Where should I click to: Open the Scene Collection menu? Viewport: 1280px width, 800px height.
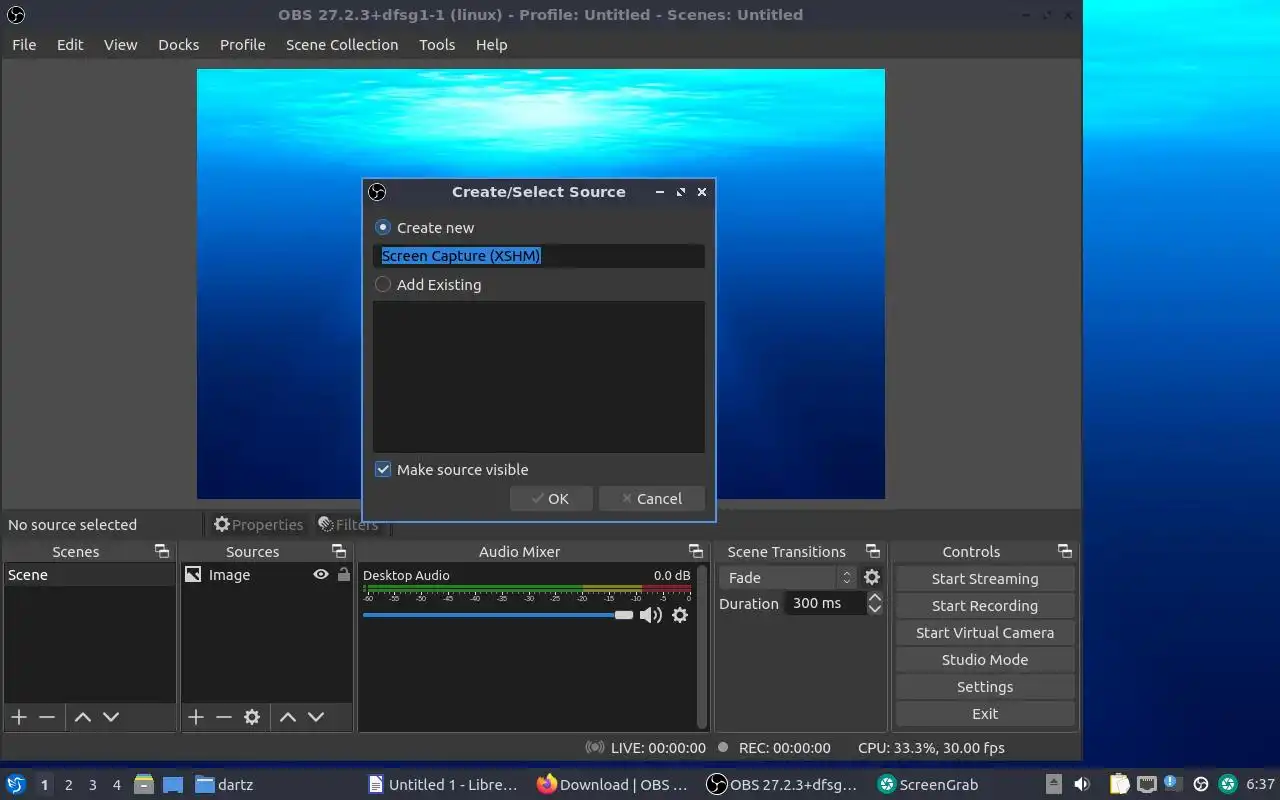tap(342, 45)
